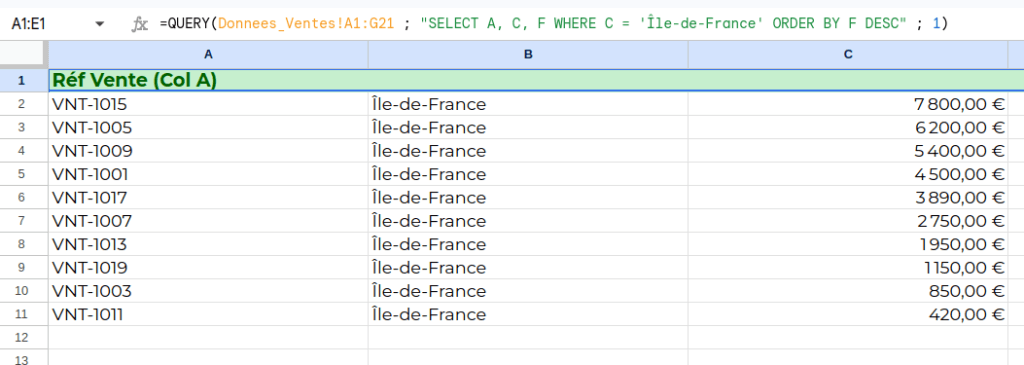Click the amount 5 400,00 €
This screenshot has width=1024, height=365.
tap(959, 151)
